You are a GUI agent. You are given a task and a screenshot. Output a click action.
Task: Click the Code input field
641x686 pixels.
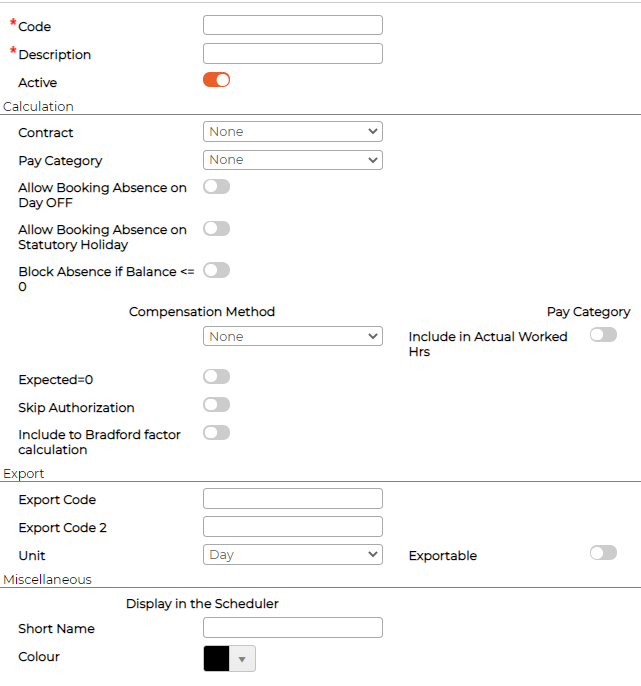click(x=293, y=25)
